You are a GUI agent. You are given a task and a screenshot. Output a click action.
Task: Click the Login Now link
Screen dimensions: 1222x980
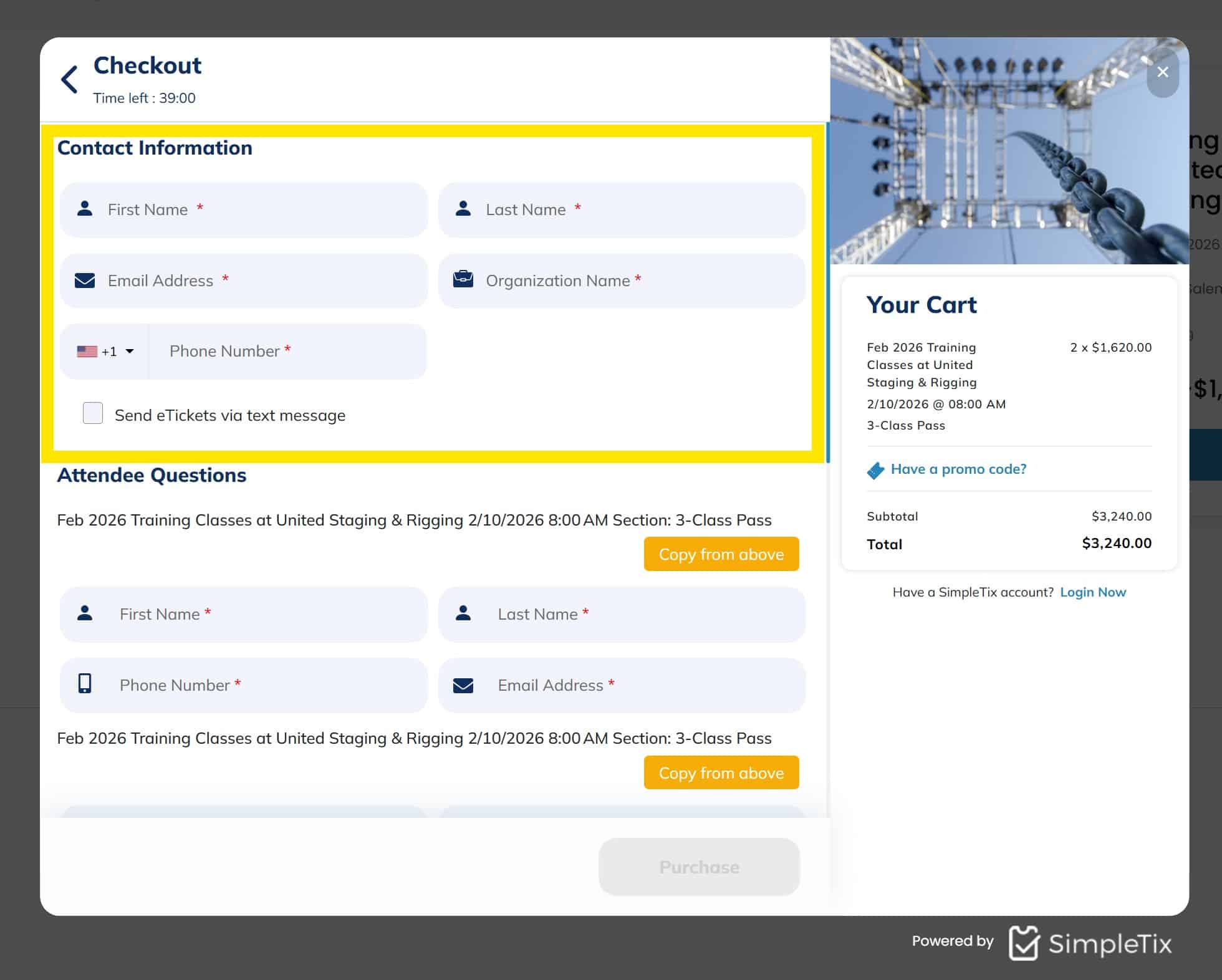click(1092, 592)
